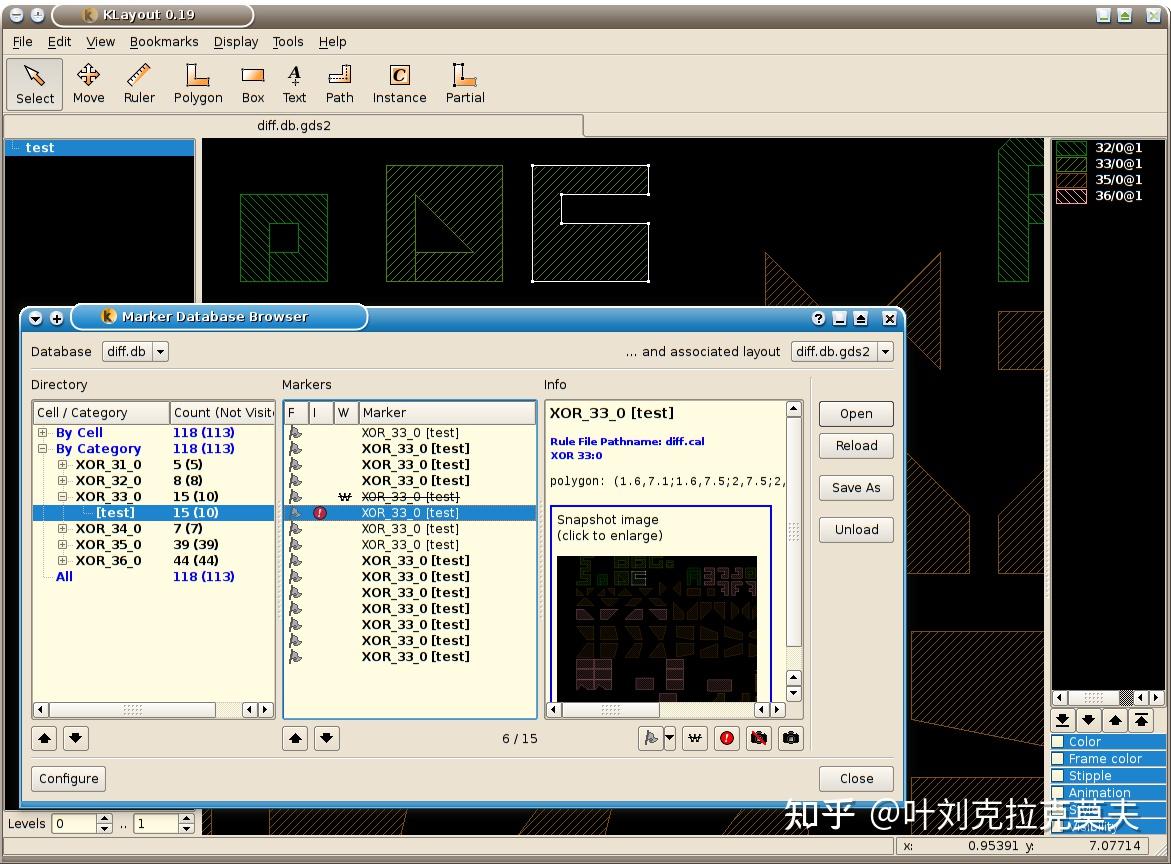1171x864 pixels.
Task: Switch to Partial edit mode
Action: (x=465, y=84)
